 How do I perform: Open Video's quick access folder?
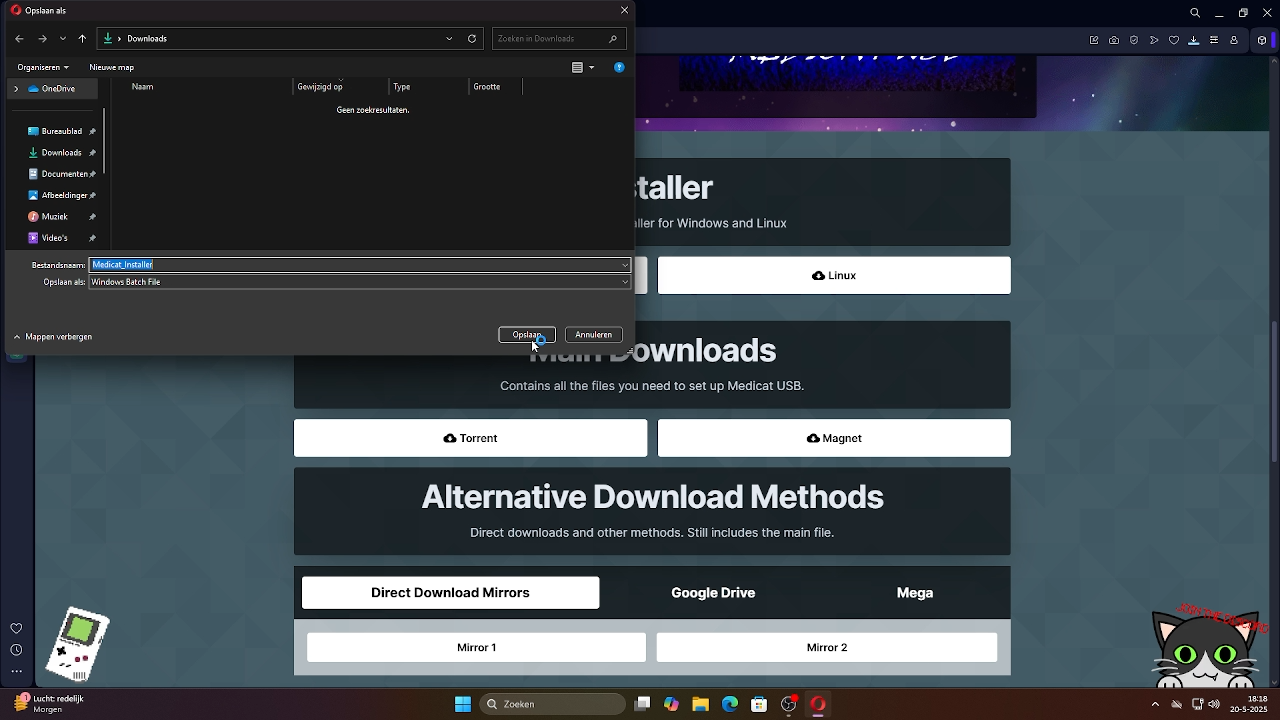[x=61, y=238]
